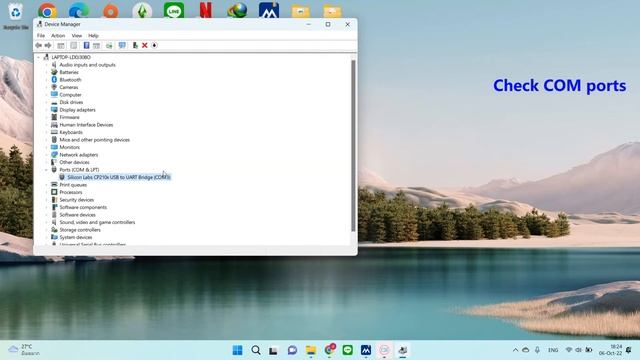The image size is (640, 360).
Task: Disable device using the down-arrow circle icon
Action: click(154, 45)
